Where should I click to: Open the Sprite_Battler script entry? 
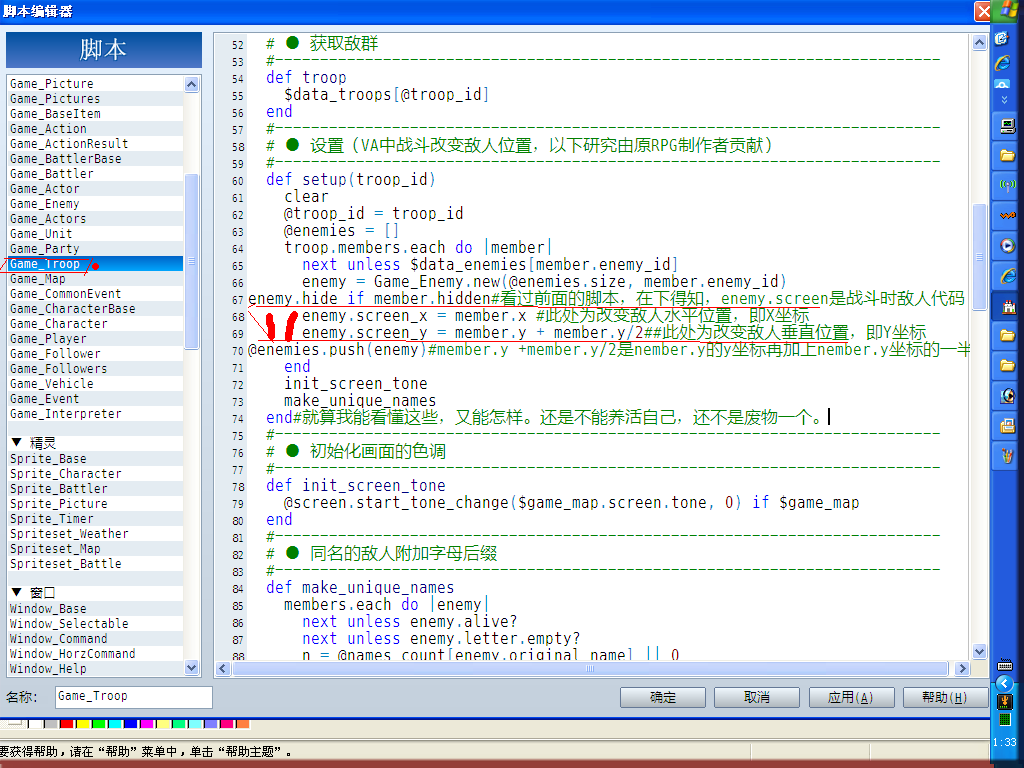95,488
